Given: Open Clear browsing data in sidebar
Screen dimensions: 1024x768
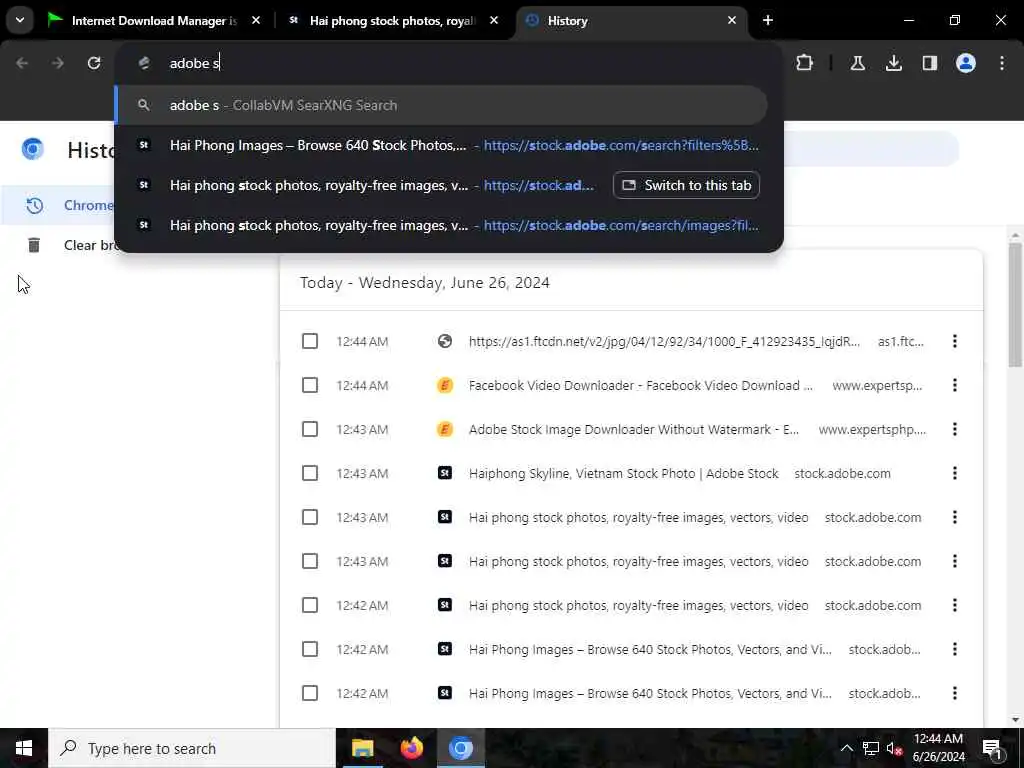Looking at the screenshot, I should 59,245.
